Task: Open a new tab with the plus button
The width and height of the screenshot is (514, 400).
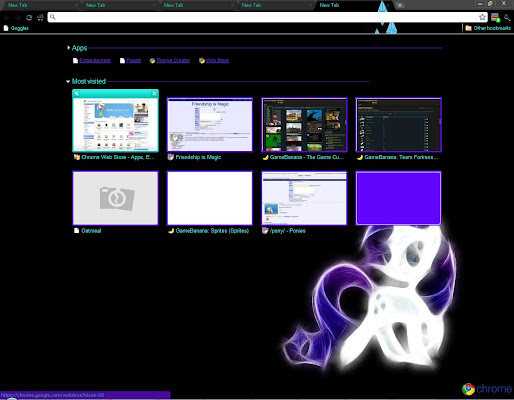Action: click(x=399, y=5)
